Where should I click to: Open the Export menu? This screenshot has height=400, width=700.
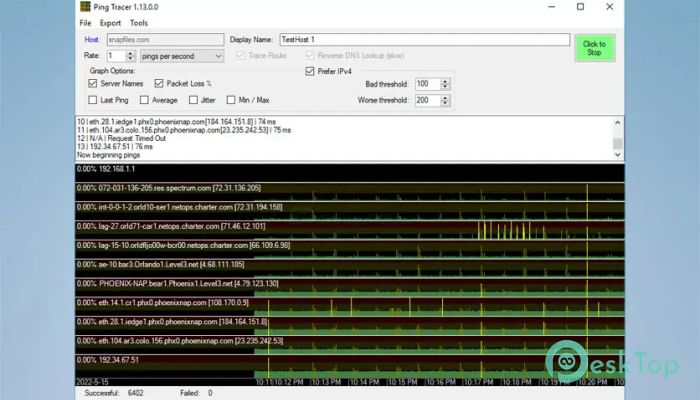tap(110, 23)
